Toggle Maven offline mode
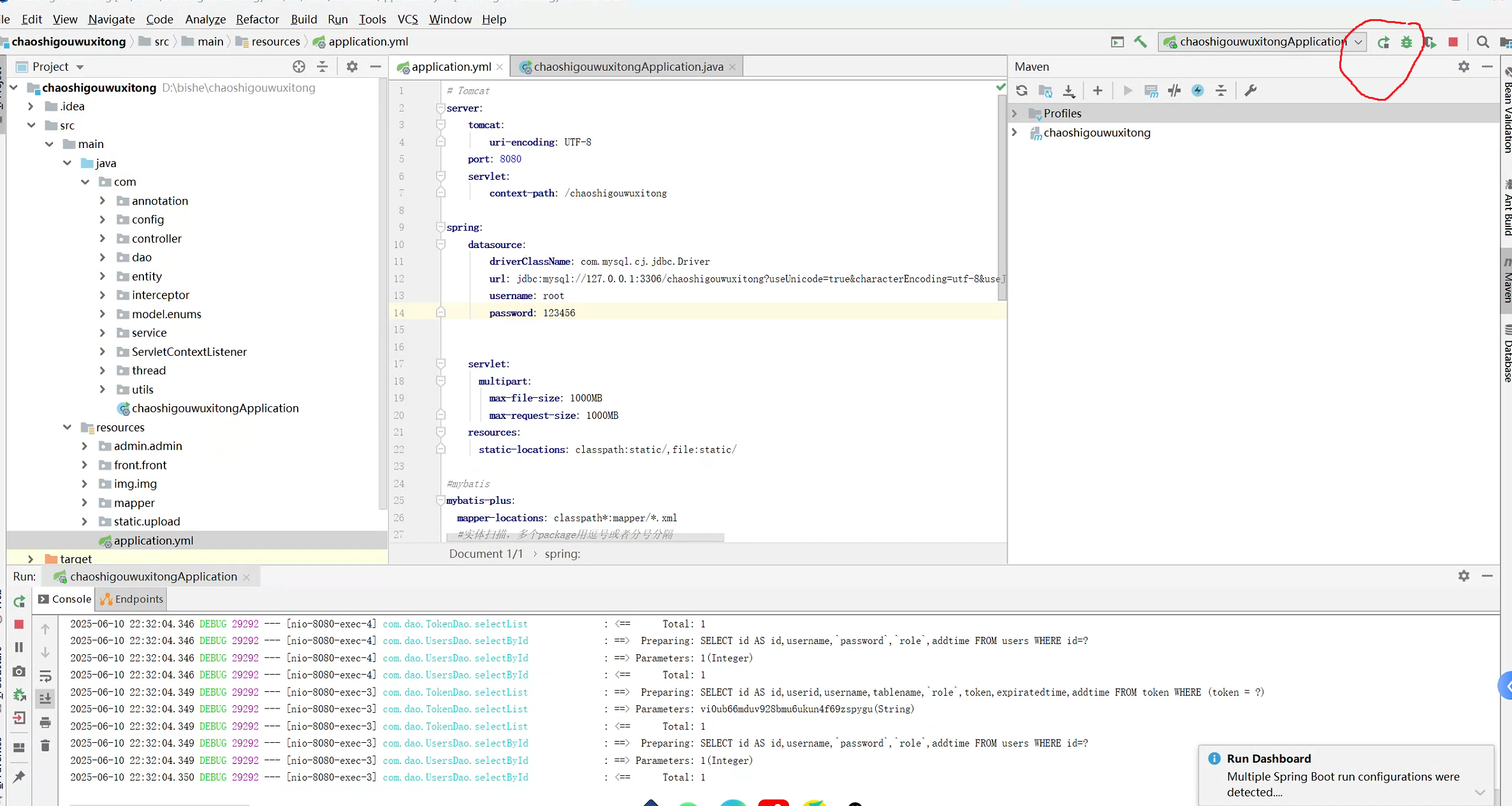The width and height of the screenshot is (1512, 806). click(x=1174, y=91)
